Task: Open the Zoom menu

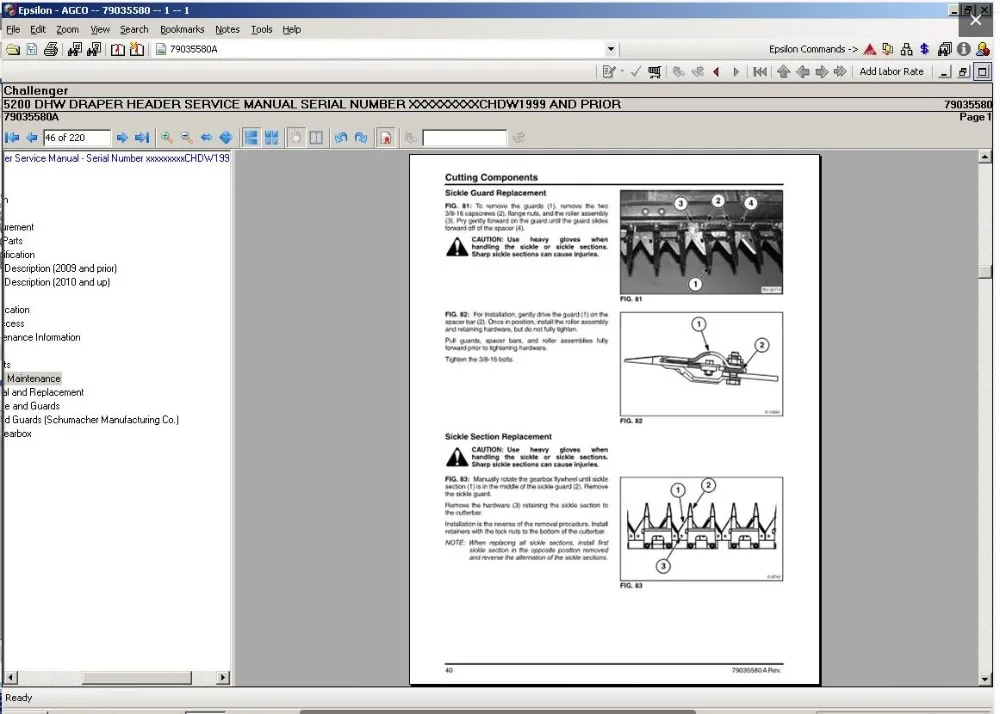Action: point(68,29)
